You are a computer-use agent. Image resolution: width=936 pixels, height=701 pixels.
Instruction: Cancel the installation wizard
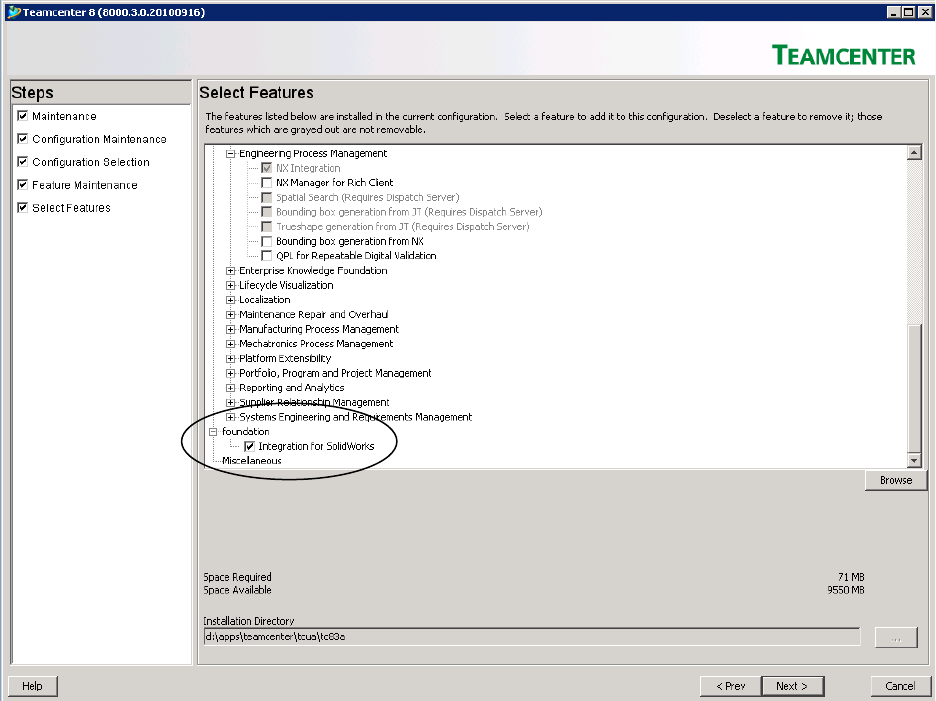coord(900,686)
